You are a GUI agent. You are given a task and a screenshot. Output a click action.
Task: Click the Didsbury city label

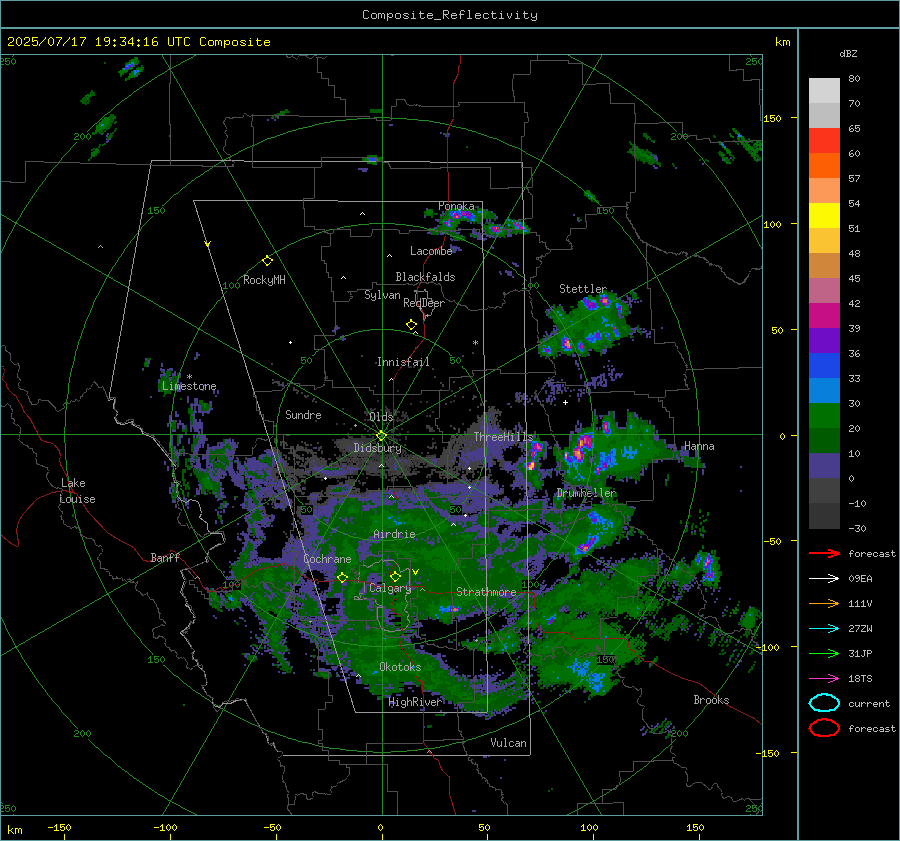pos(377,448)
